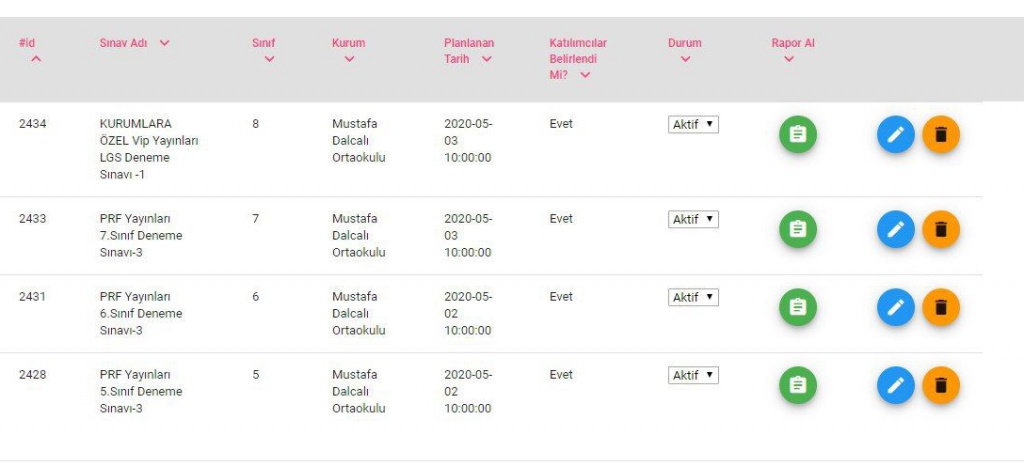Image resolution: width=1024 pixels, height=466 pixels.
Task: Open green report icon for exam 2431
Action: pos(797,307)
